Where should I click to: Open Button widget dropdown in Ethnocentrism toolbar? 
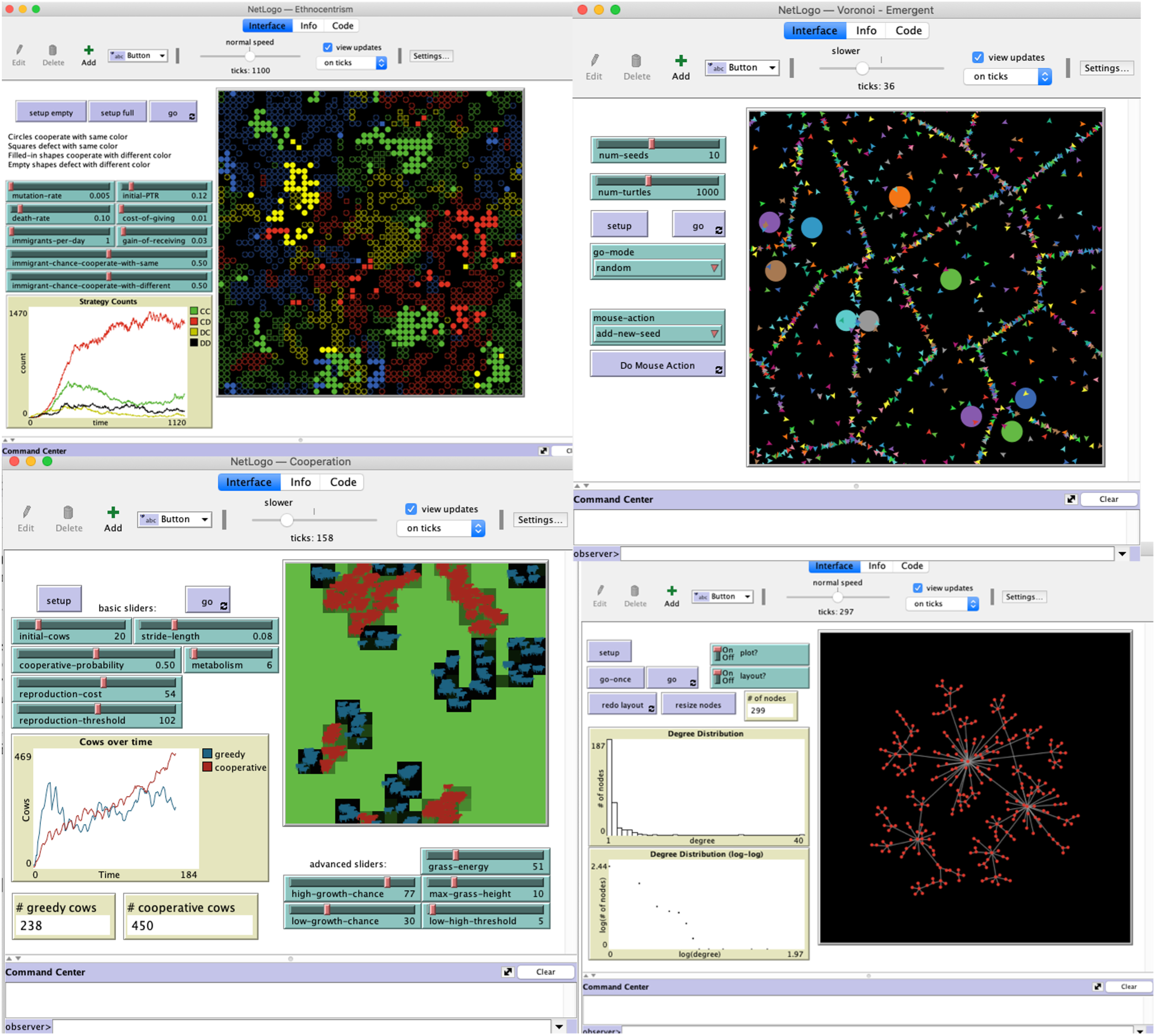pyautogui.click(x=138, y=55)
